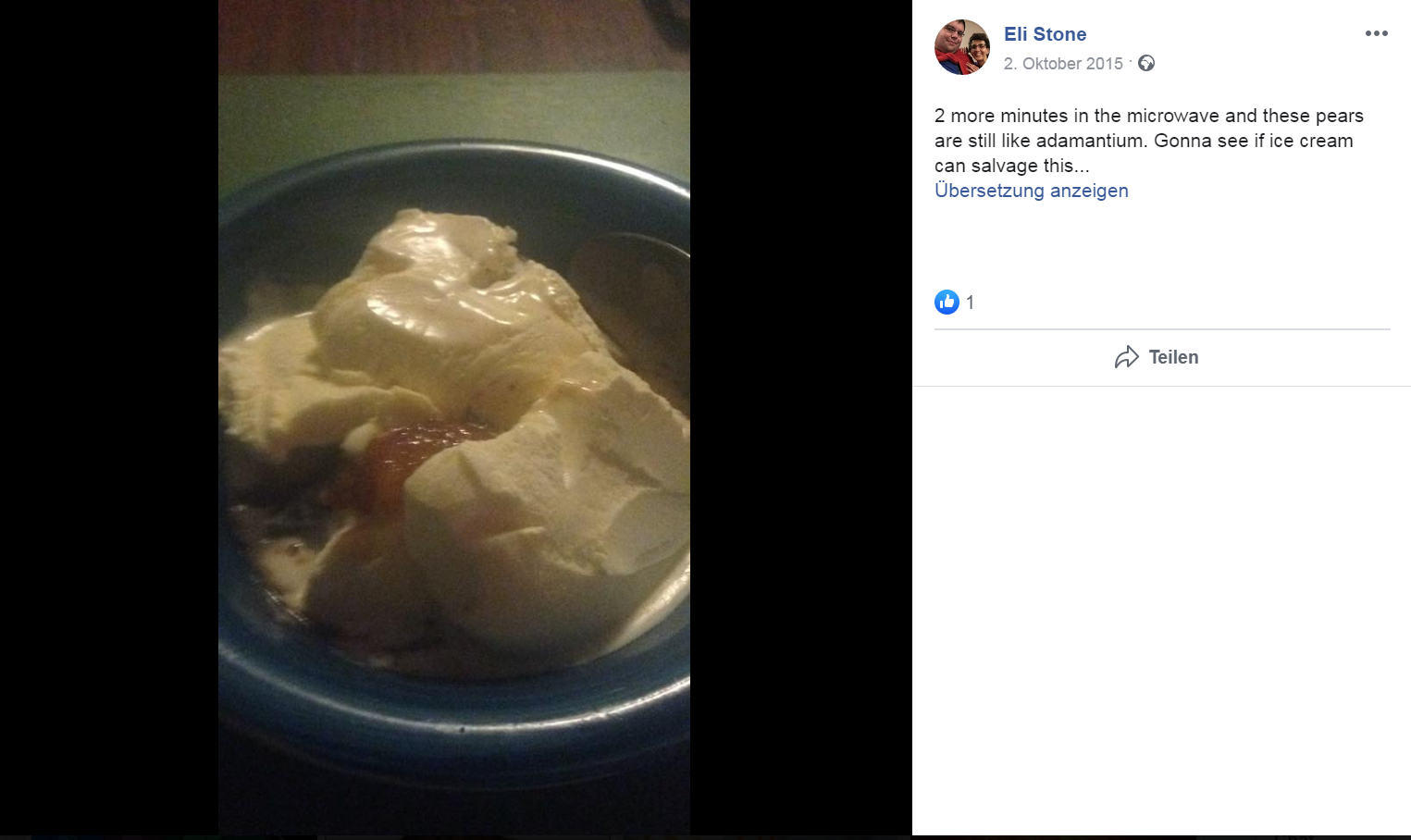Click the blue thumbs-up reaction icon
The height and width of the screenshot is (840, 1411).
[947, 302]
